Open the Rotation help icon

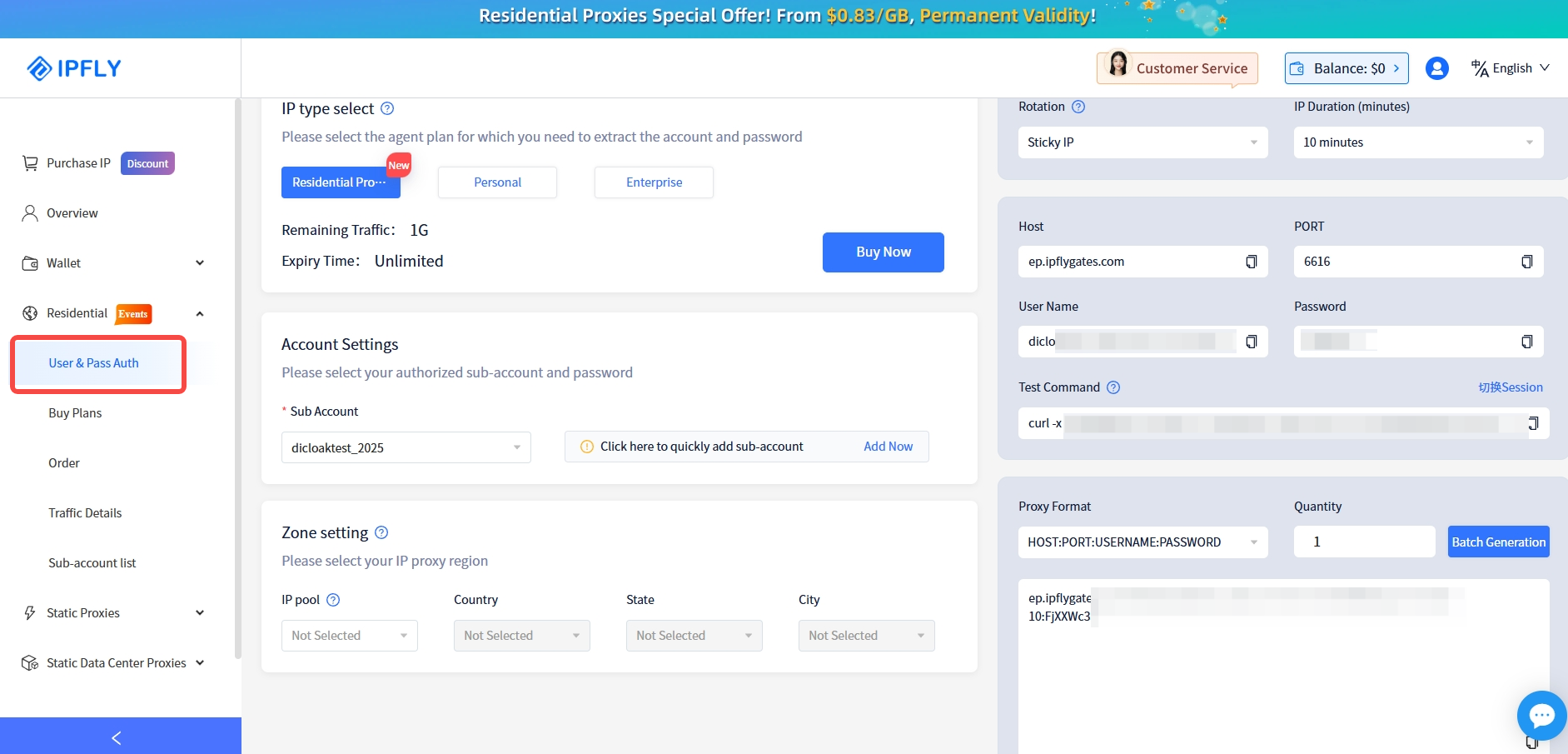(x=1078, y=107)
